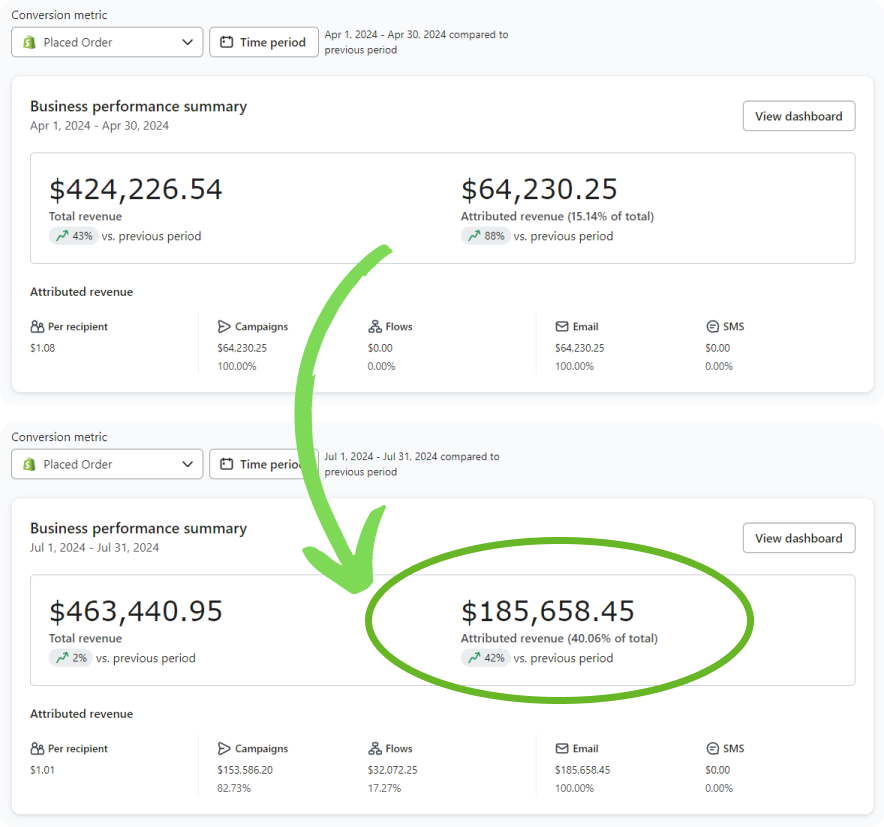Image resolution: width=884 pixels, height=827 pixels.
Task: Open View dashboard in the July summary
Action: tap(798, 538)
